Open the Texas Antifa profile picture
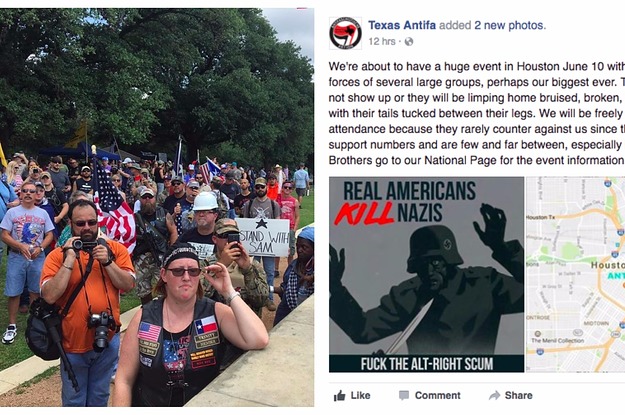The width and height of the screenshot is (625, 415). pos(345,33)
